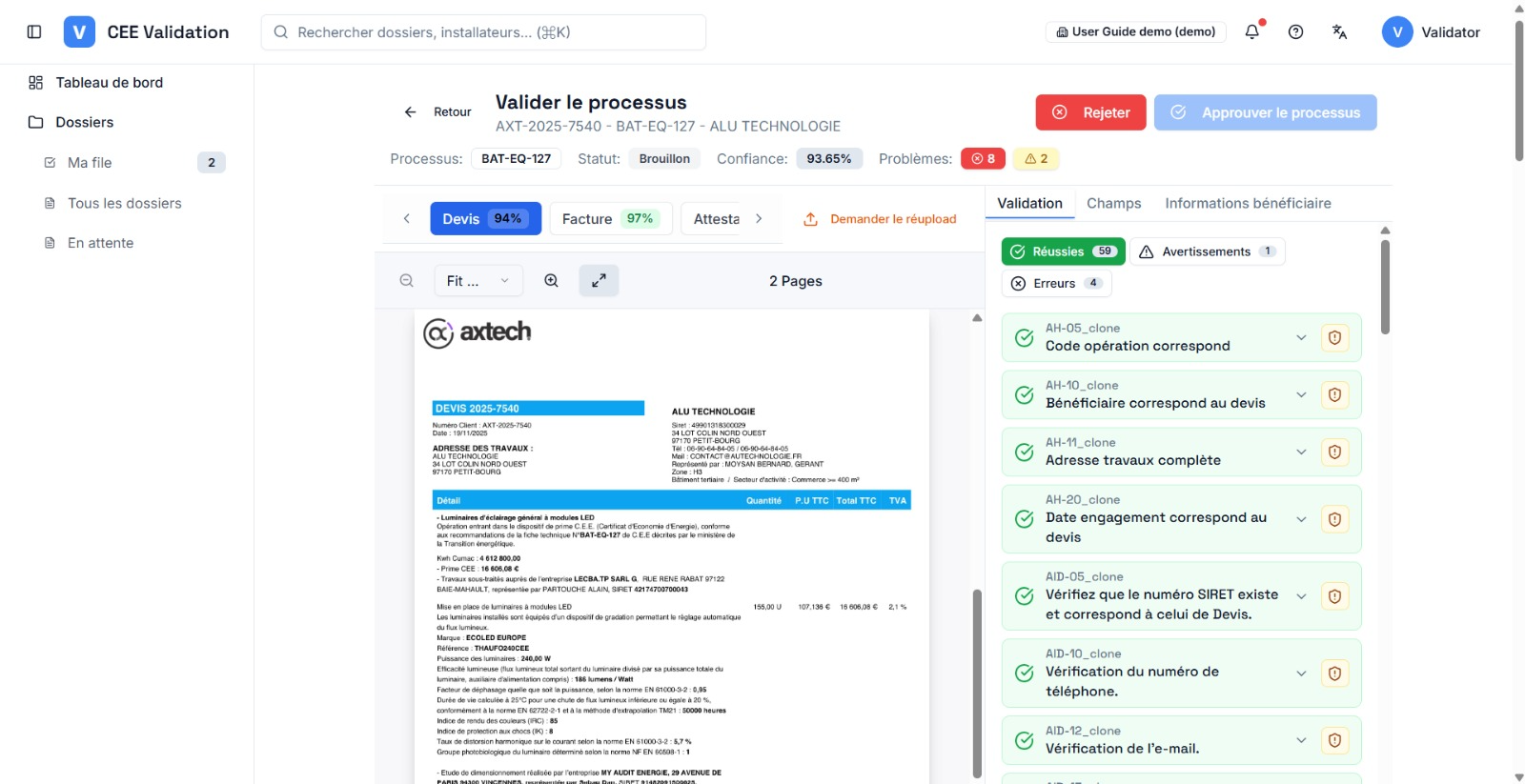Click Approuver le processus button

click(x=1266, y=112)
